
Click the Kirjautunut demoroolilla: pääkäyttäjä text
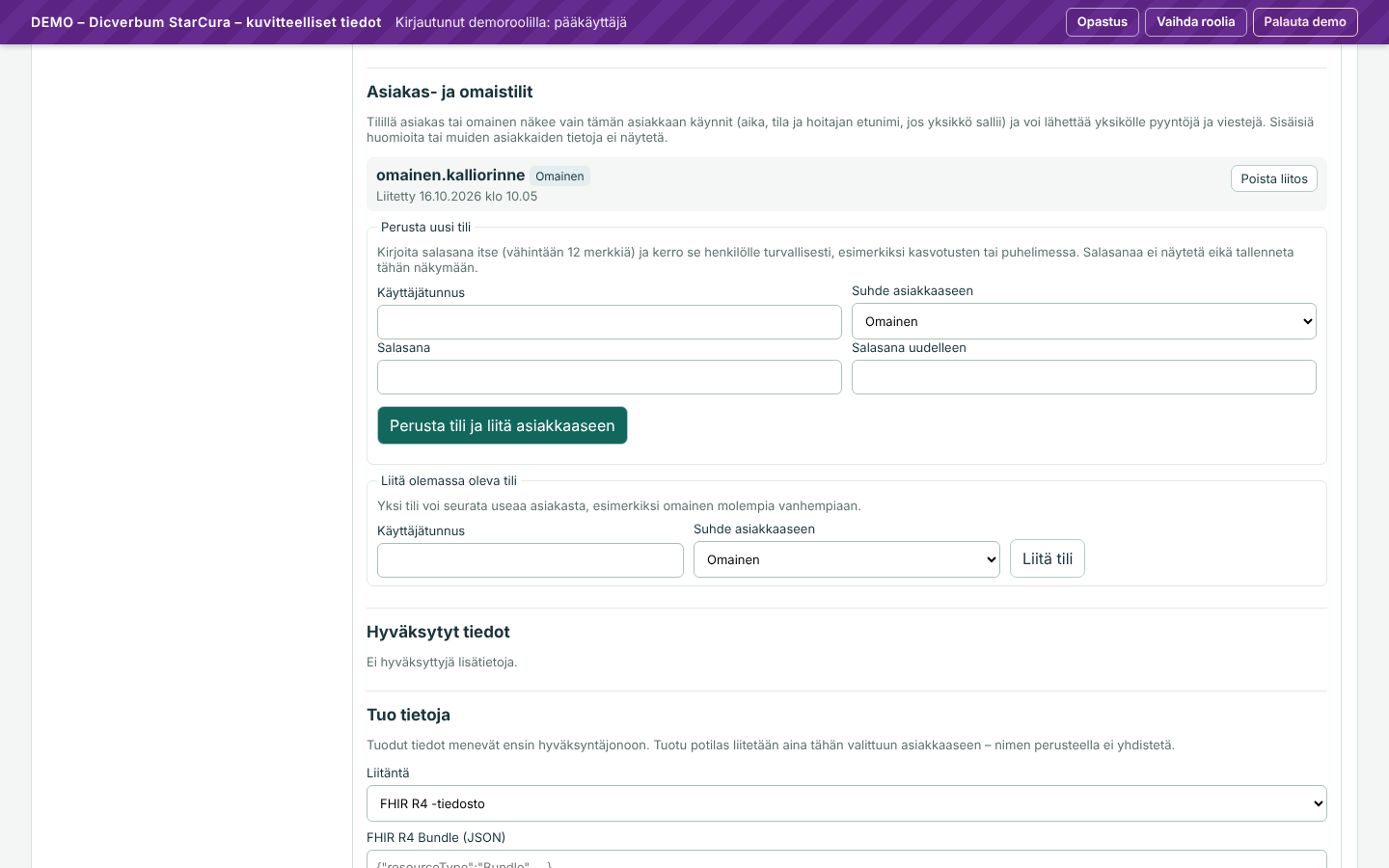click(x=511, y=22)
